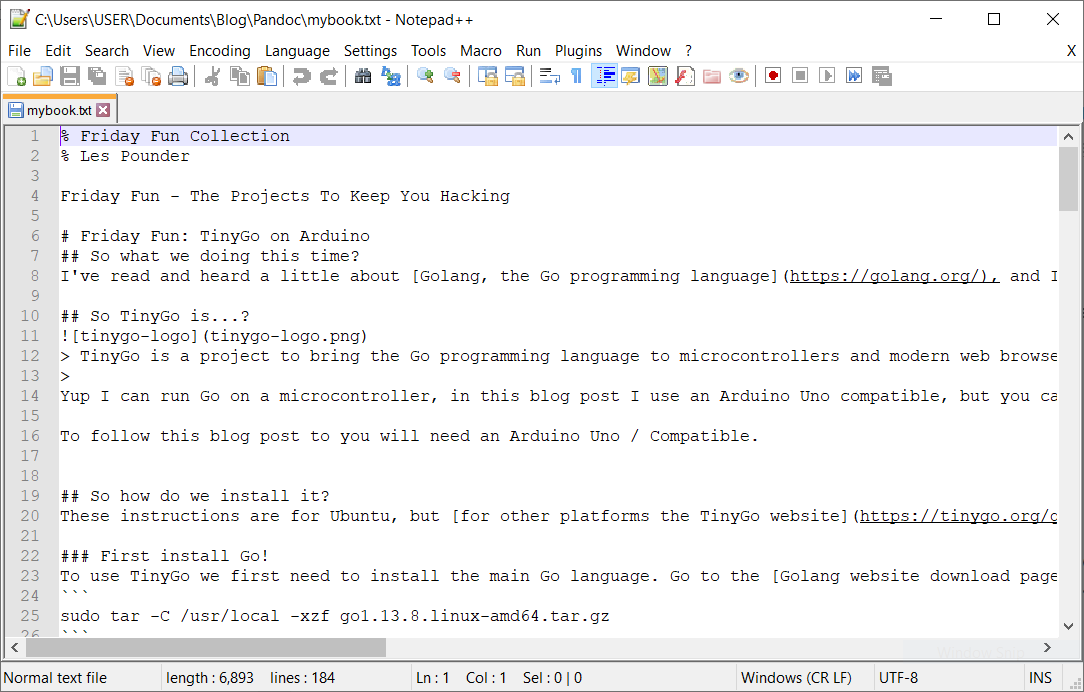
Task: Open the Run menu
Action: (528, 50)
